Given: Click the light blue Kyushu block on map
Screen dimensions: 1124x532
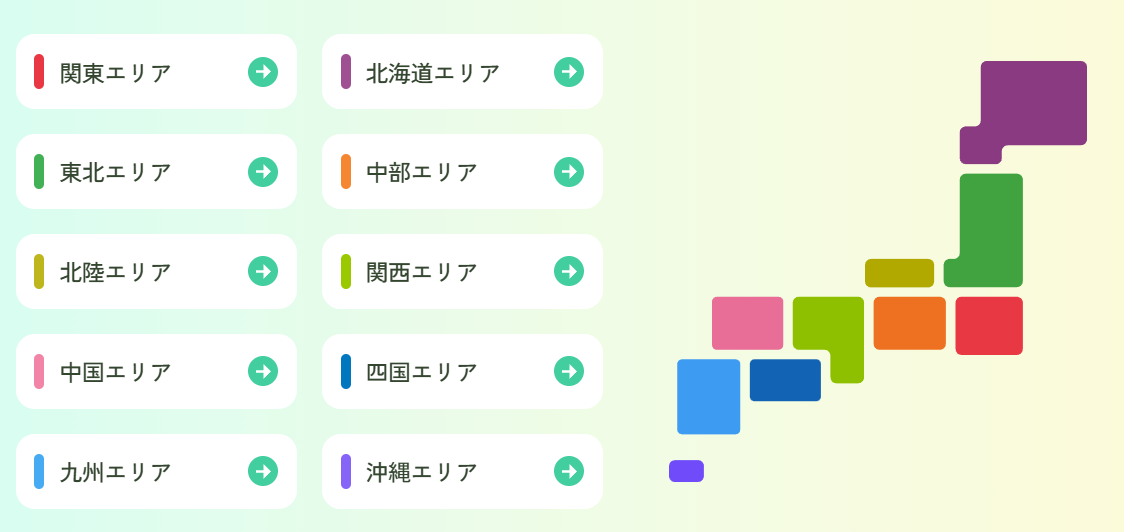Looking at the screenshot, I should (x=708, y=397).
